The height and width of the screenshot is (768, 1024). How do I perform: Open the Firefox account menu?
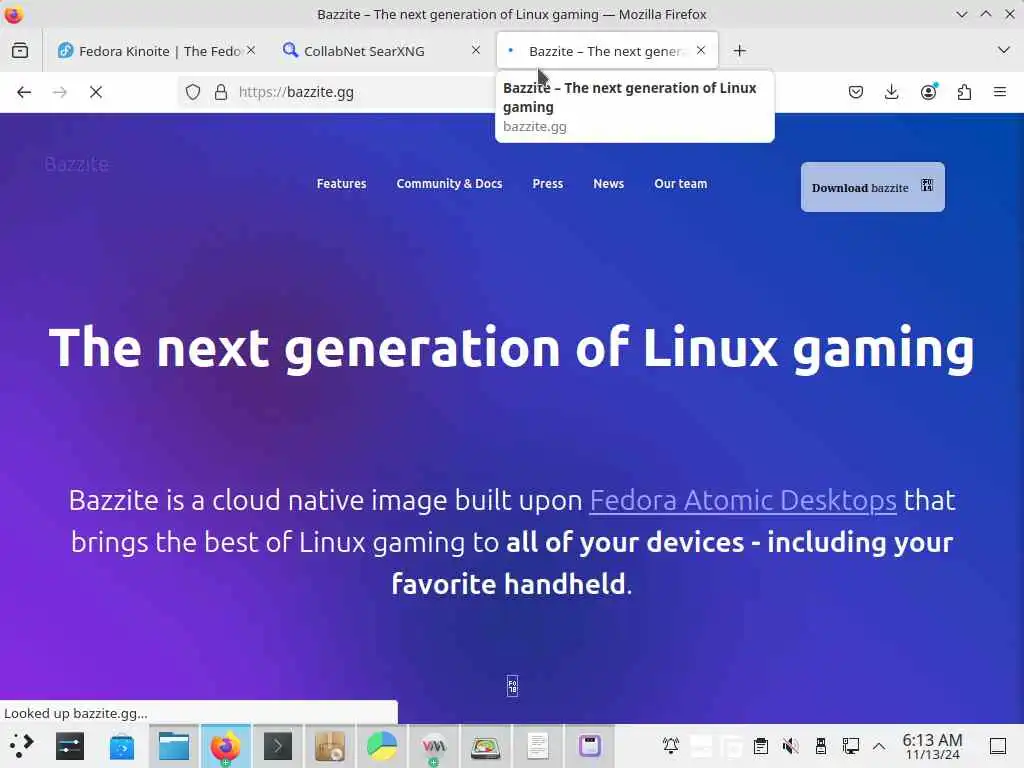pos(928,92)
